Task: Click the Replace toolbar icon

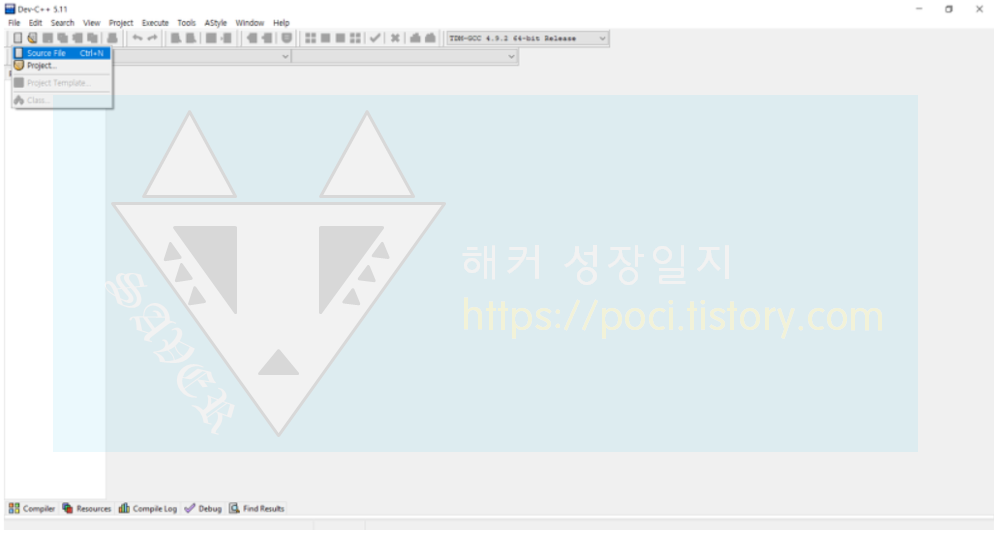Action: (190, 38)
